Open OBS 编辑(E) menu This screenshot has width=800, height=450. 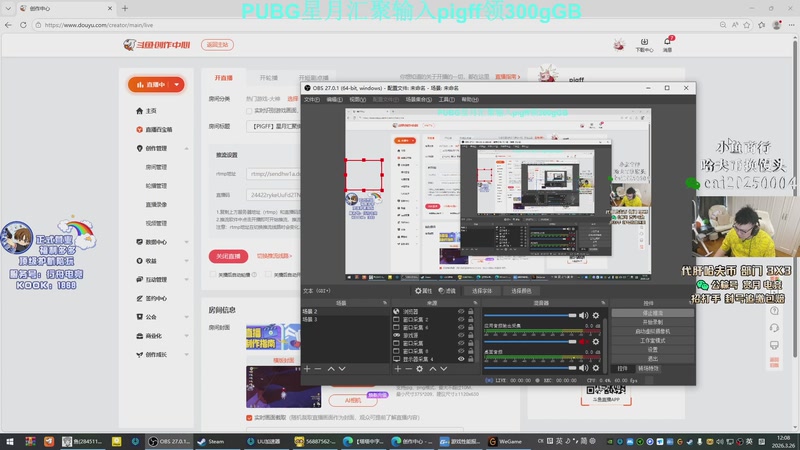(334, 99)
